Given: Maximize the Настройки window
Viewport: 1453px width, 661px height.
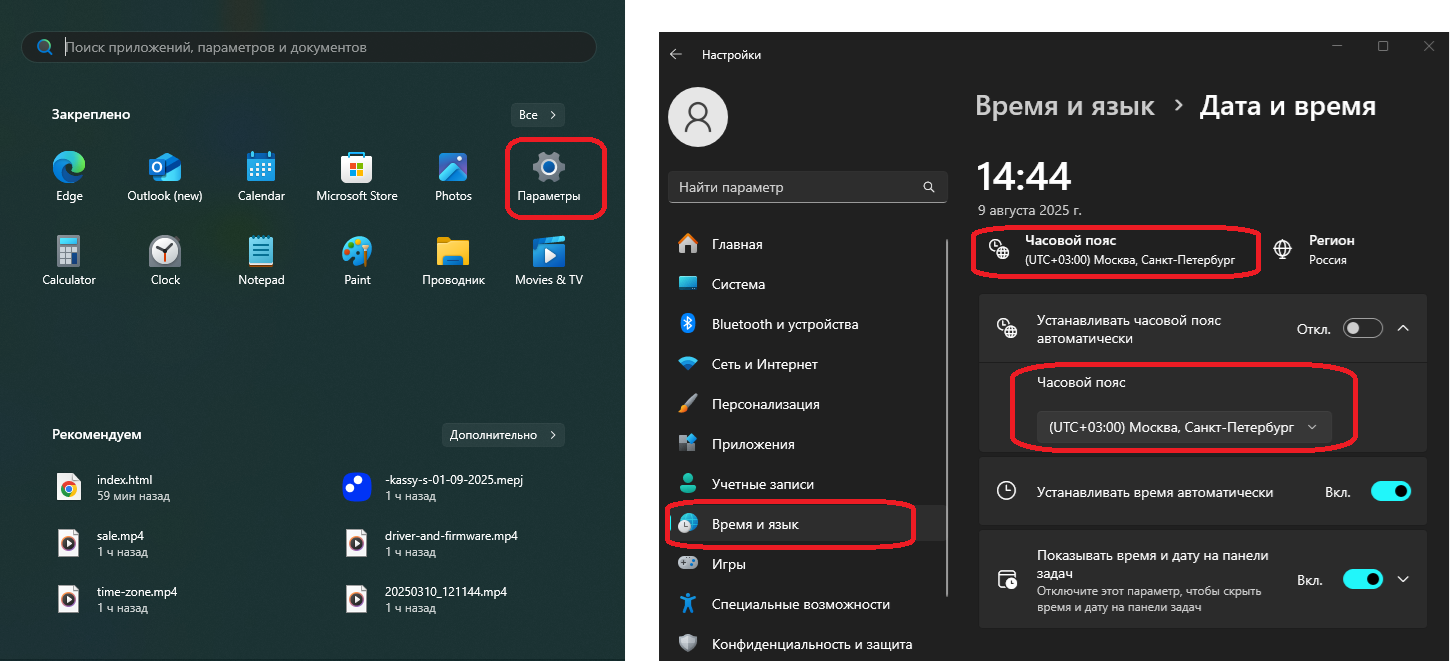Looking at the screenshot, I should click(x=1383, y=46).
